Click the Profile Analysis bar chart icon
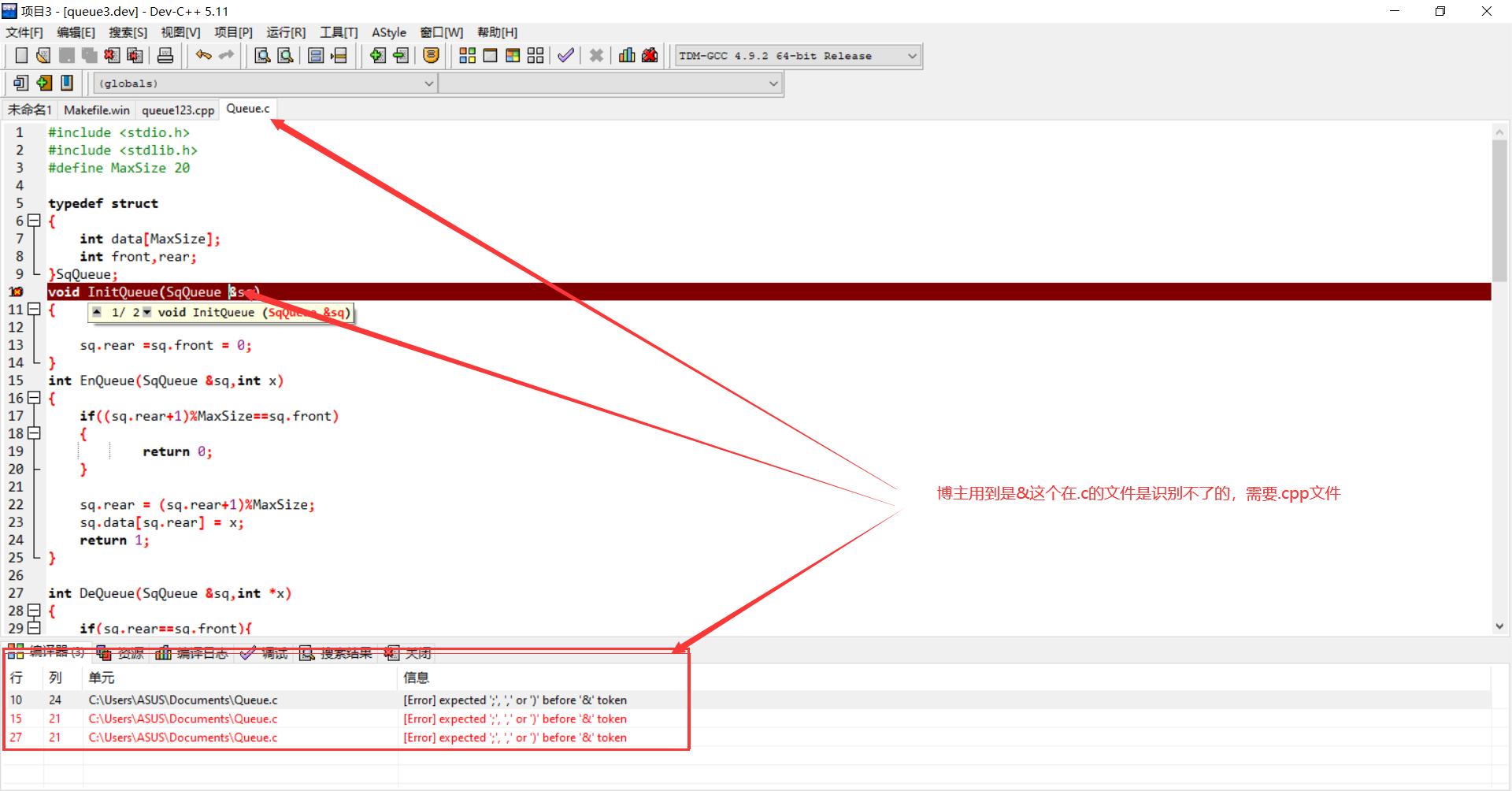 point(627,55)
